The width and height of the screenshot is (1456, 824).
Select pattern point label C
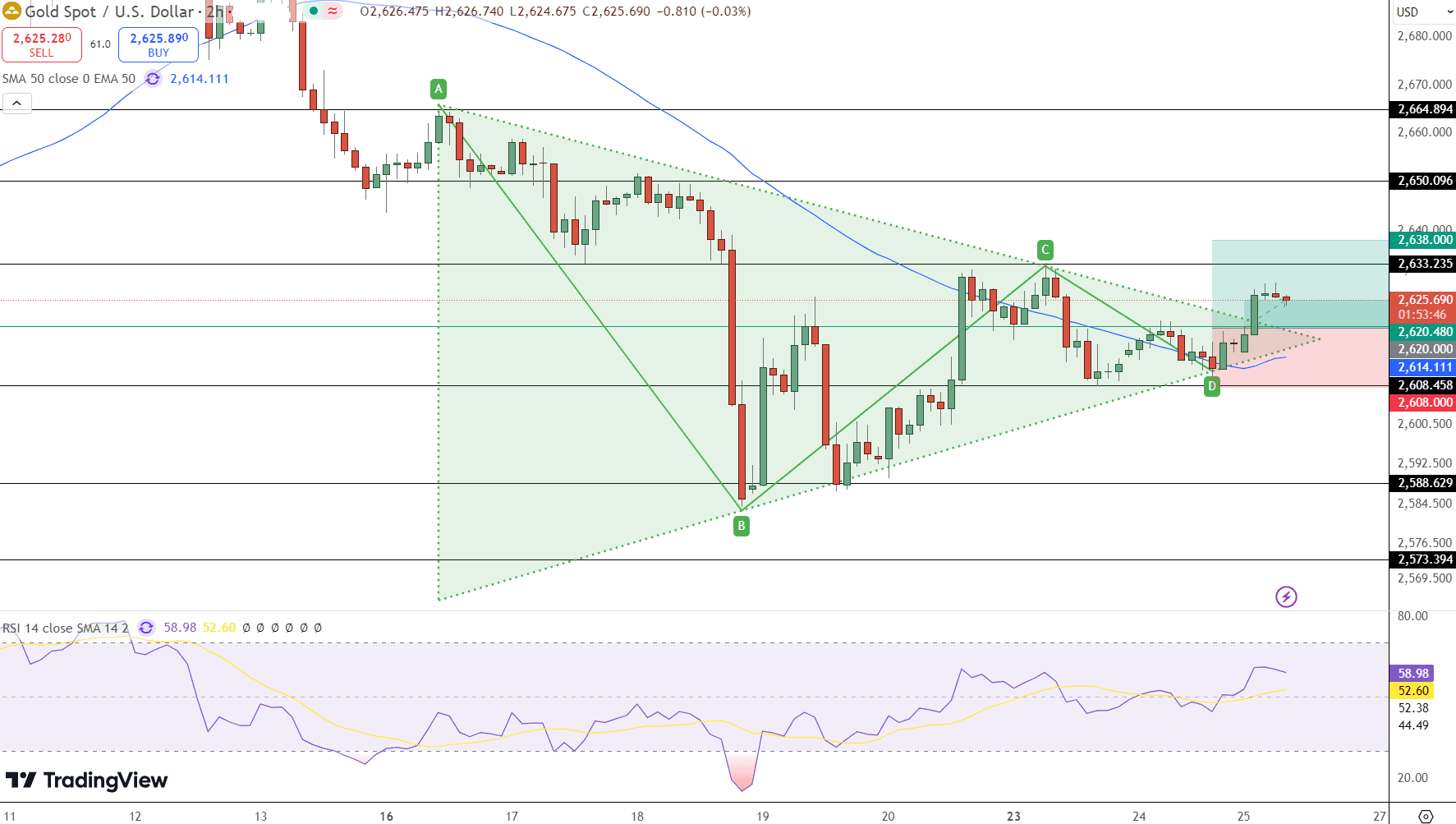1045,250
